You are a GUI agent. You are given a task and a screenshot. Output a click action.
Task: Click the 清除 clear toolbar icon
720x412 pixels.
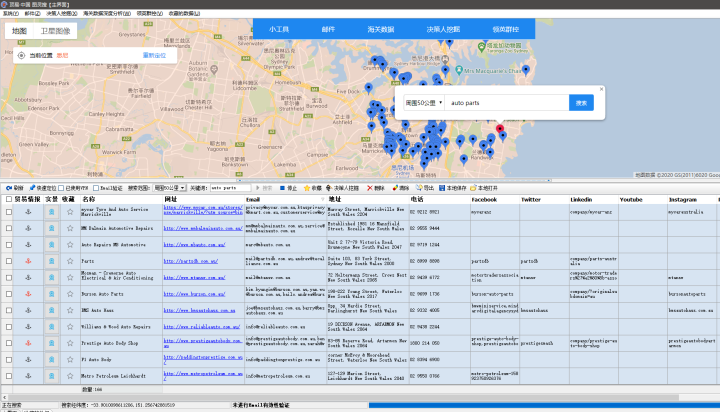(x=395, y=188)
